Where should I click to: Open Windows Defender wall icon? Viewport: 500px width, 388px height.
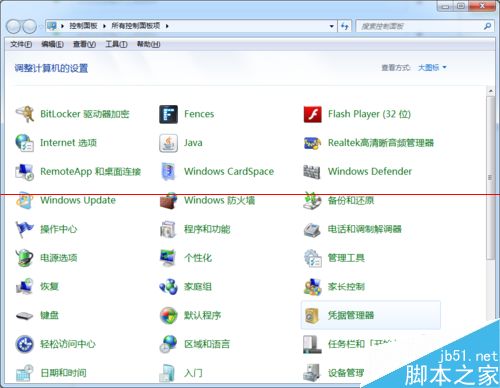[312, 172]
